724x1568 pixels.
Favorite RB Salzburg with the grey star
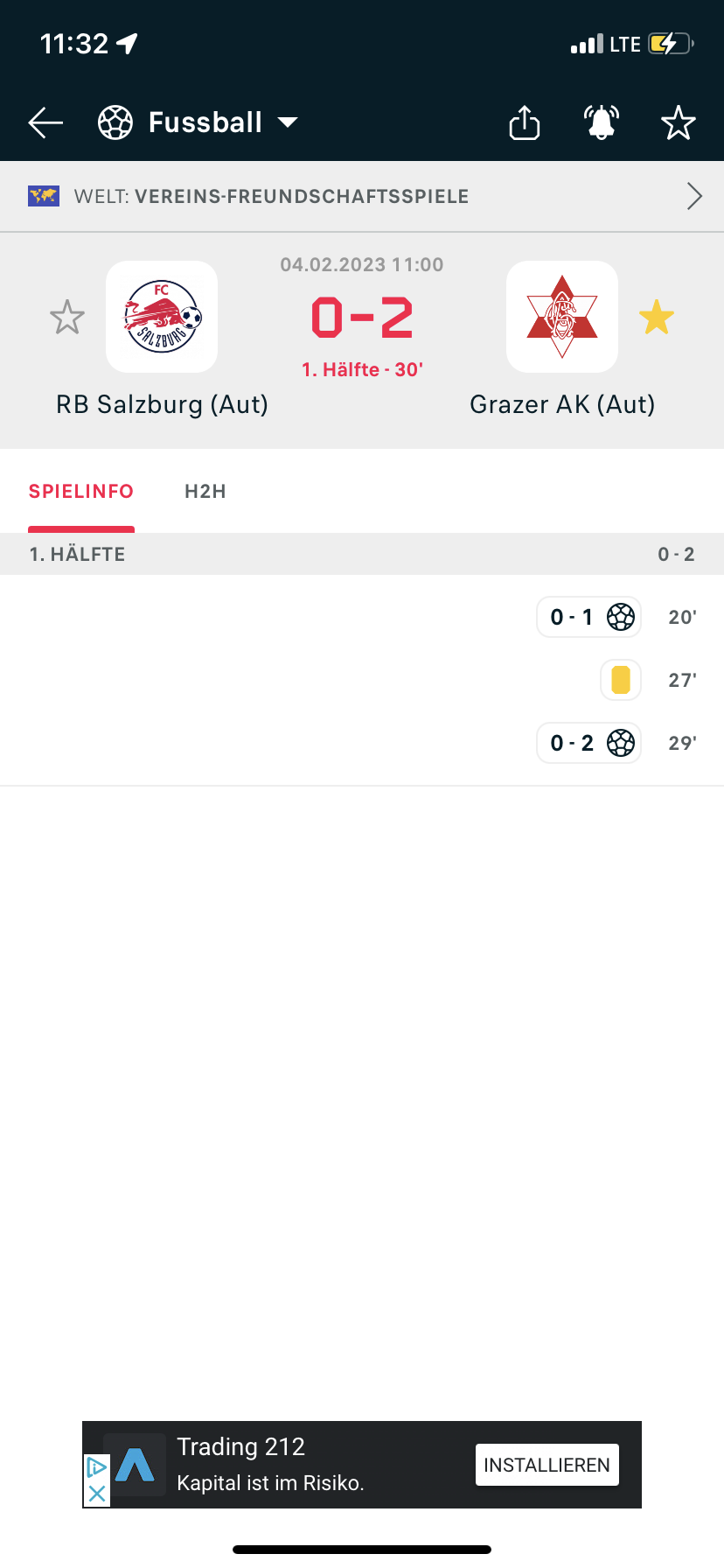pyautogui.click(x=67, y=318)
